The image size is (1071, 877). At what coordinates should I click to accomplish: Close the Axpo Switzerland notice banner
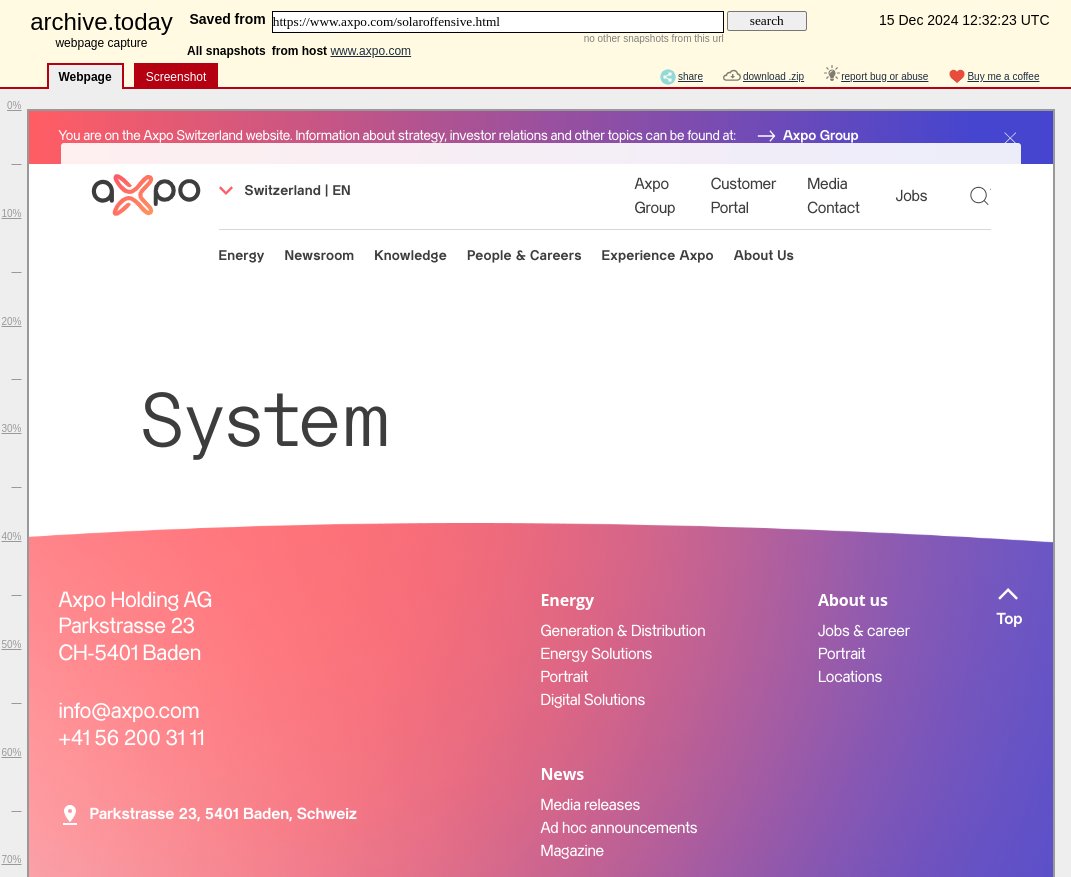[1010, 138]
